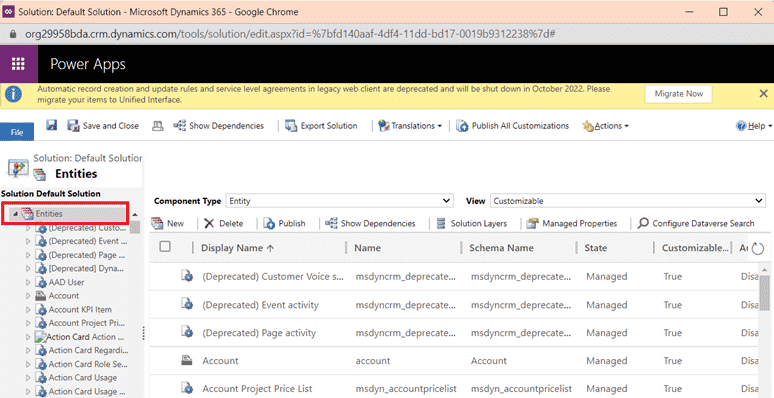Click the Account tree node icon

[x=41, y=296]
